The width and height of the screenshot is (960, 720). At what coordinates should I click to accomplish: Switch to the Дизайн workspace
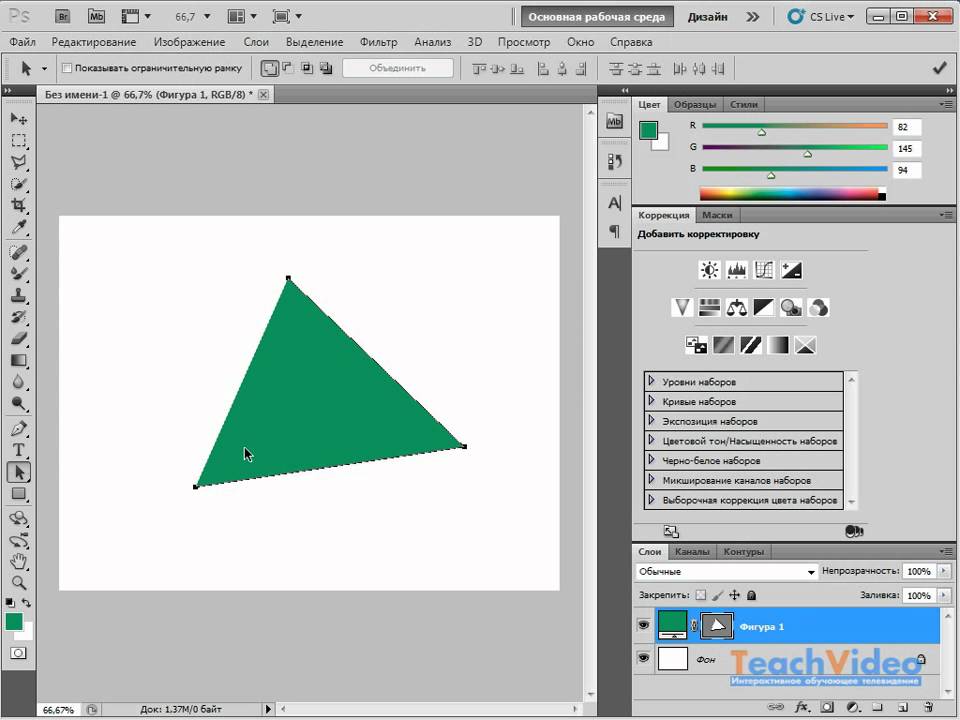point(707,17)
